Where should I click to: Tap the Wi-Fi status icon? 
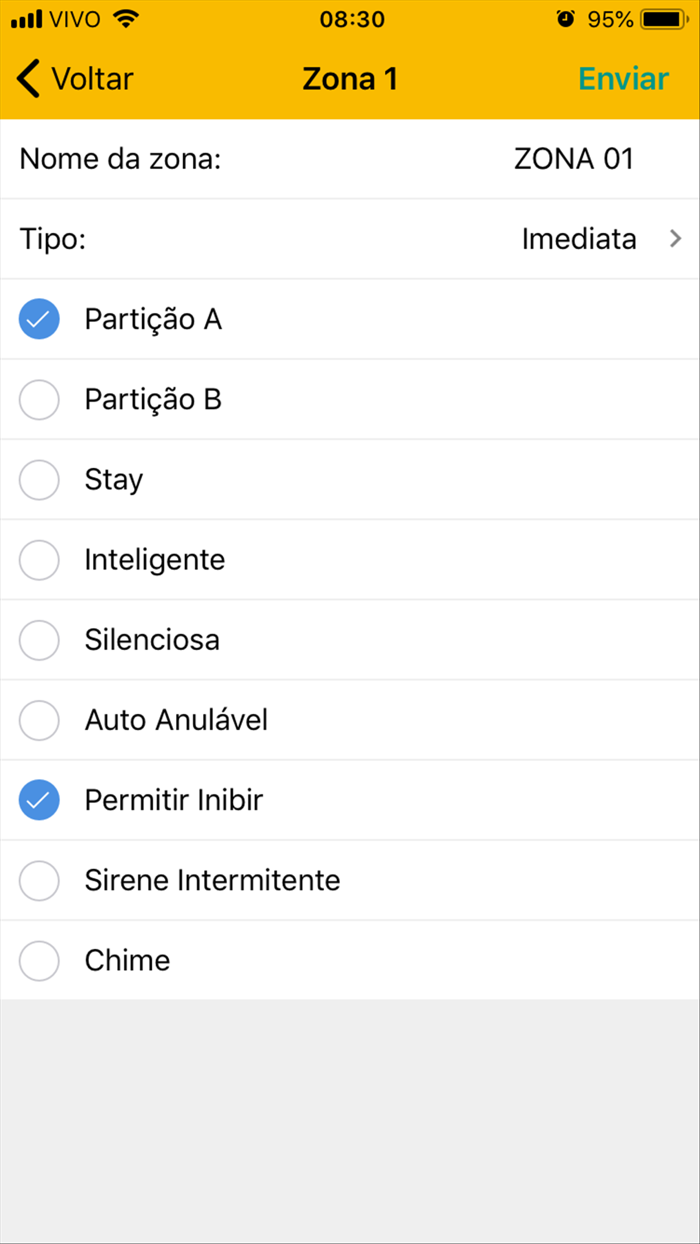(124, 17)
